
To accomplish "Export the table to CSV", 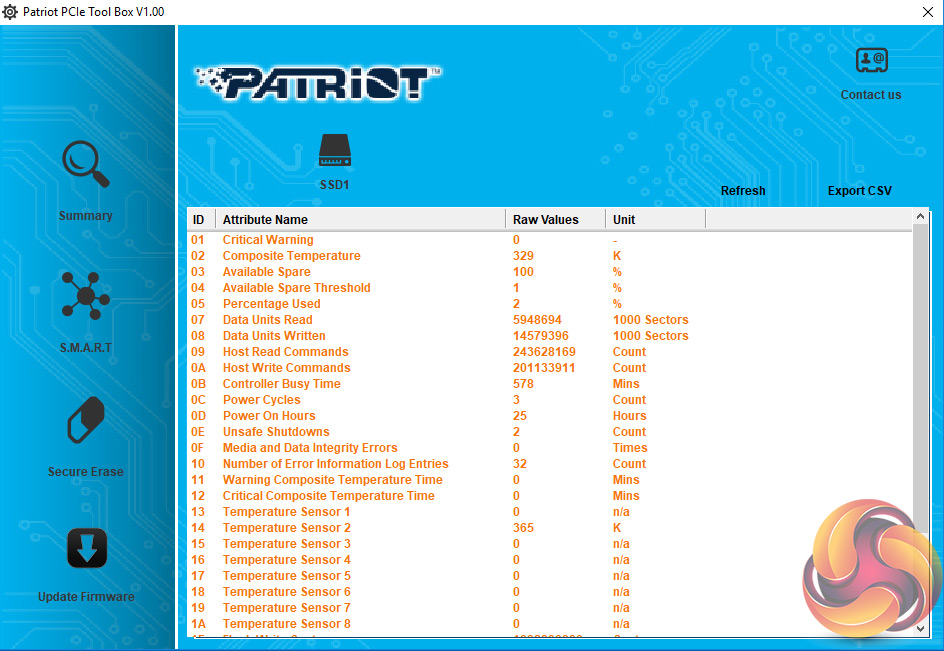I will tap(859, 191).
